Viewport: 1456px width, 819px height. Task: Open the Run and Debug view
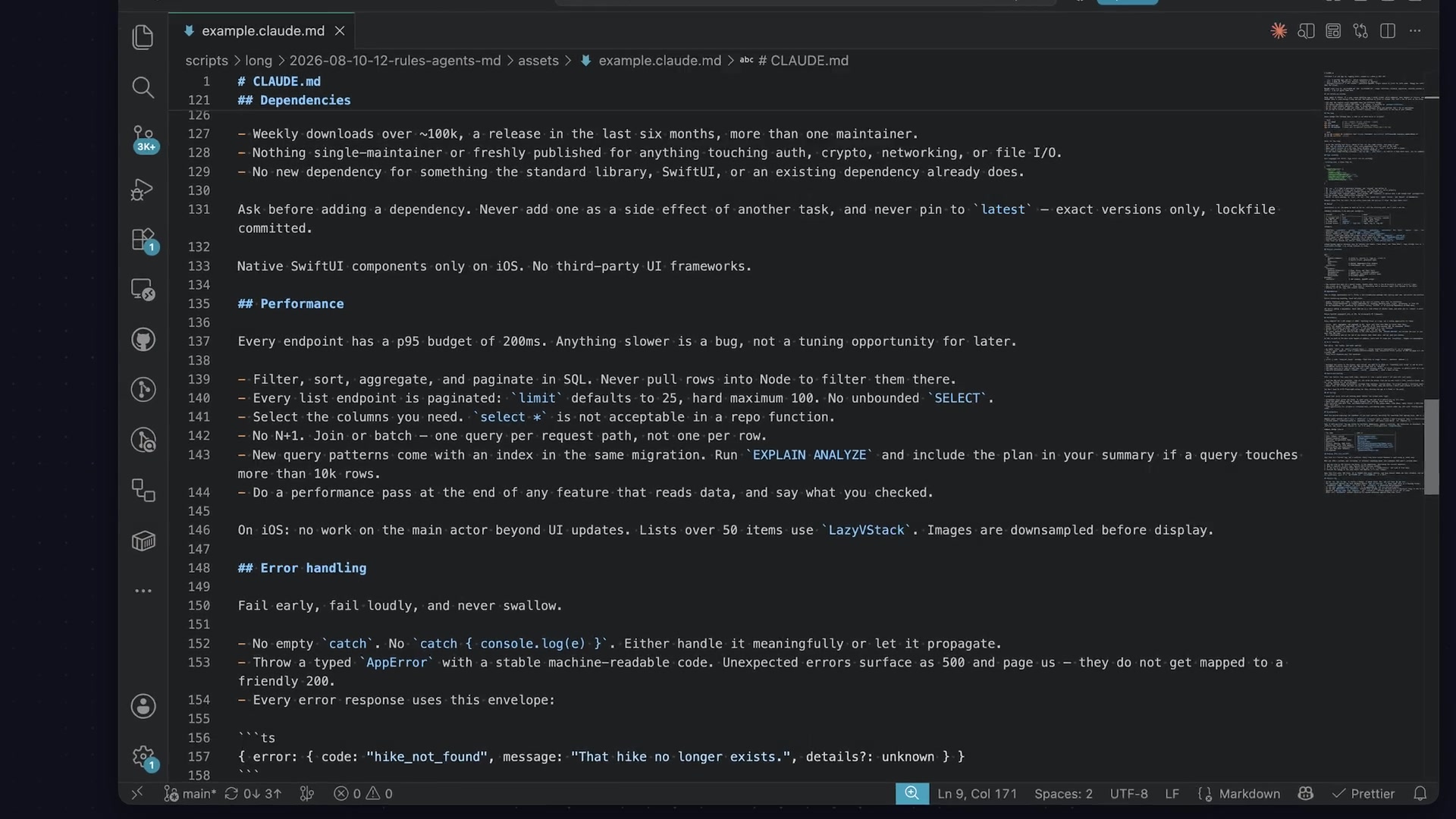pos(143,189)
